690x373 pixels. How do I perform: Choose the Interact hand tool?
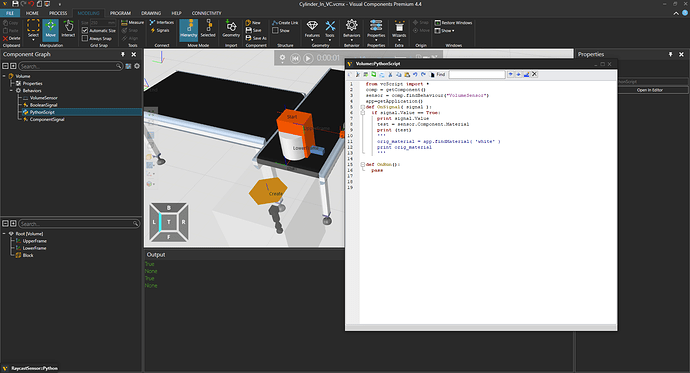point(68,29)
